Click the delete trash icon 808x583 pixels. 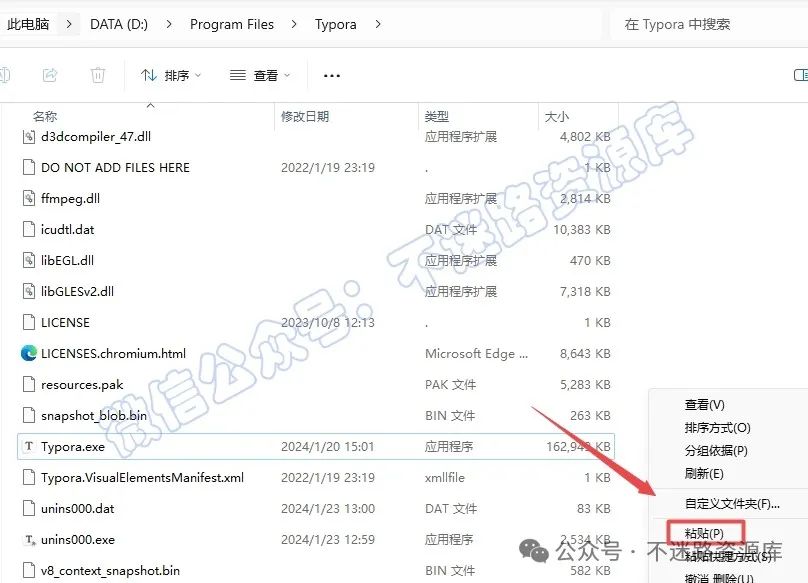click(x=97, y=75)
